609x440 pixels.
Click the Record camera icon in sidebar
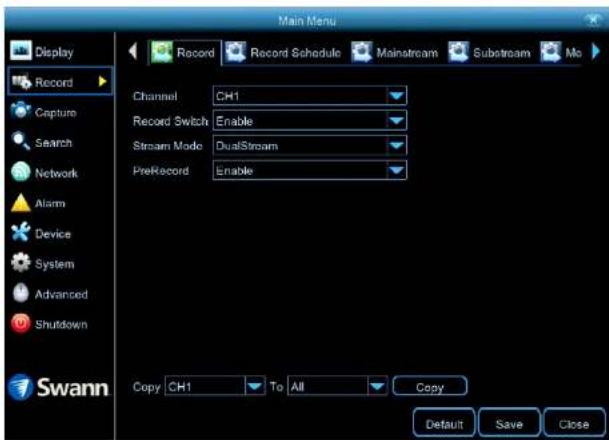point(21,82)
